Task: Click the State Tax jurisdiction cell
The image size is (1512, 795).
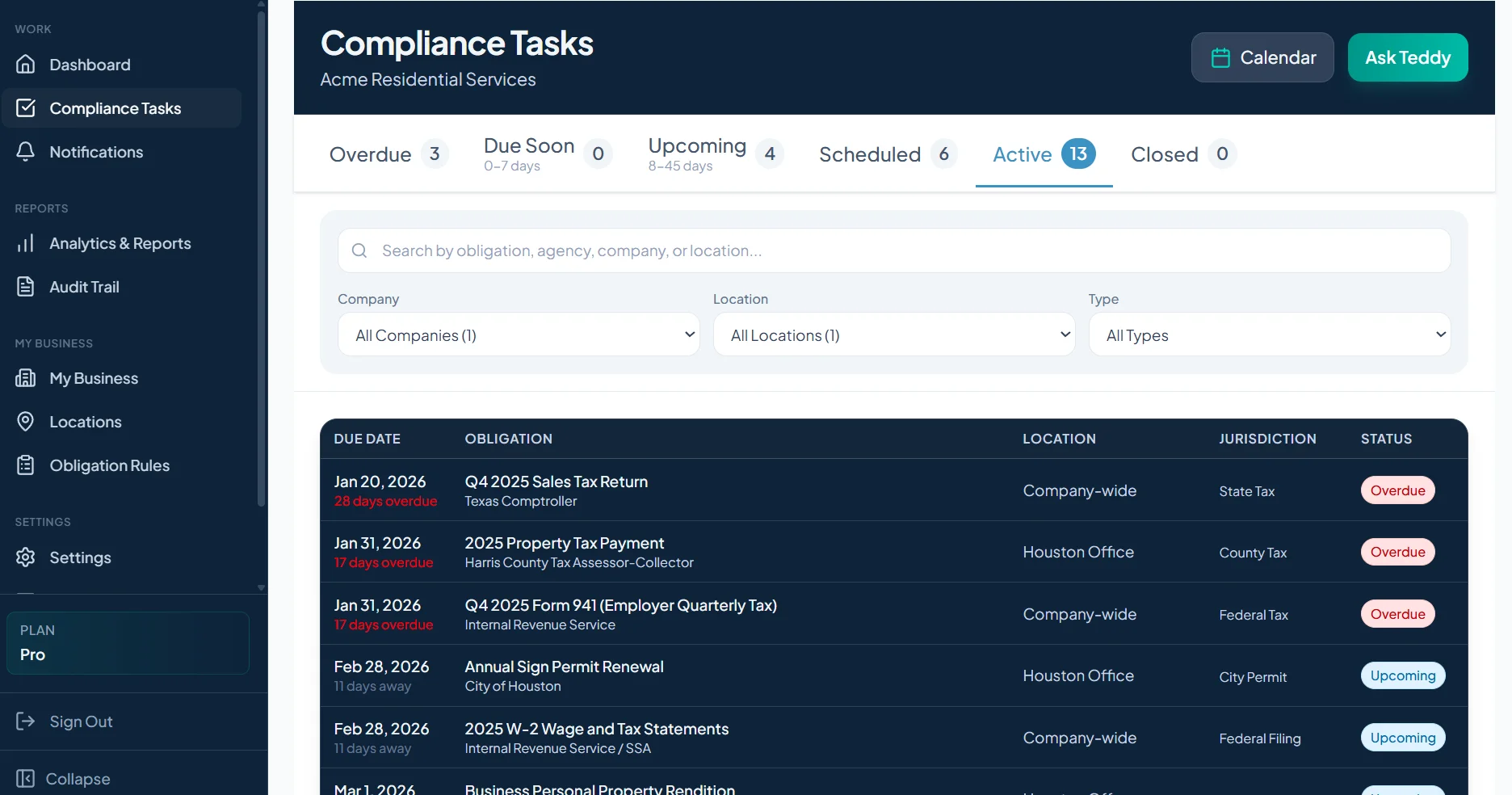Action: coord(1247,491)
